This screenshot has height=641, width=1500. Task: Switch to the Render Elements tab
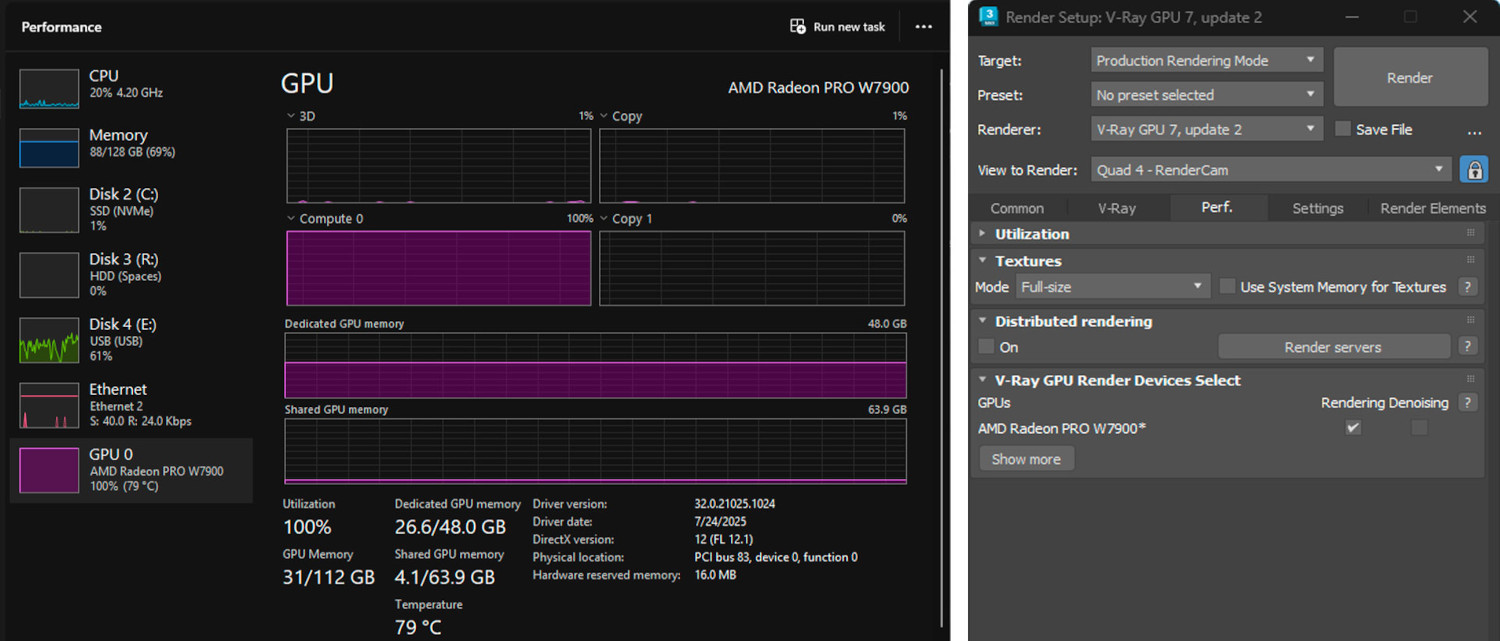[x=1432, y=208]
